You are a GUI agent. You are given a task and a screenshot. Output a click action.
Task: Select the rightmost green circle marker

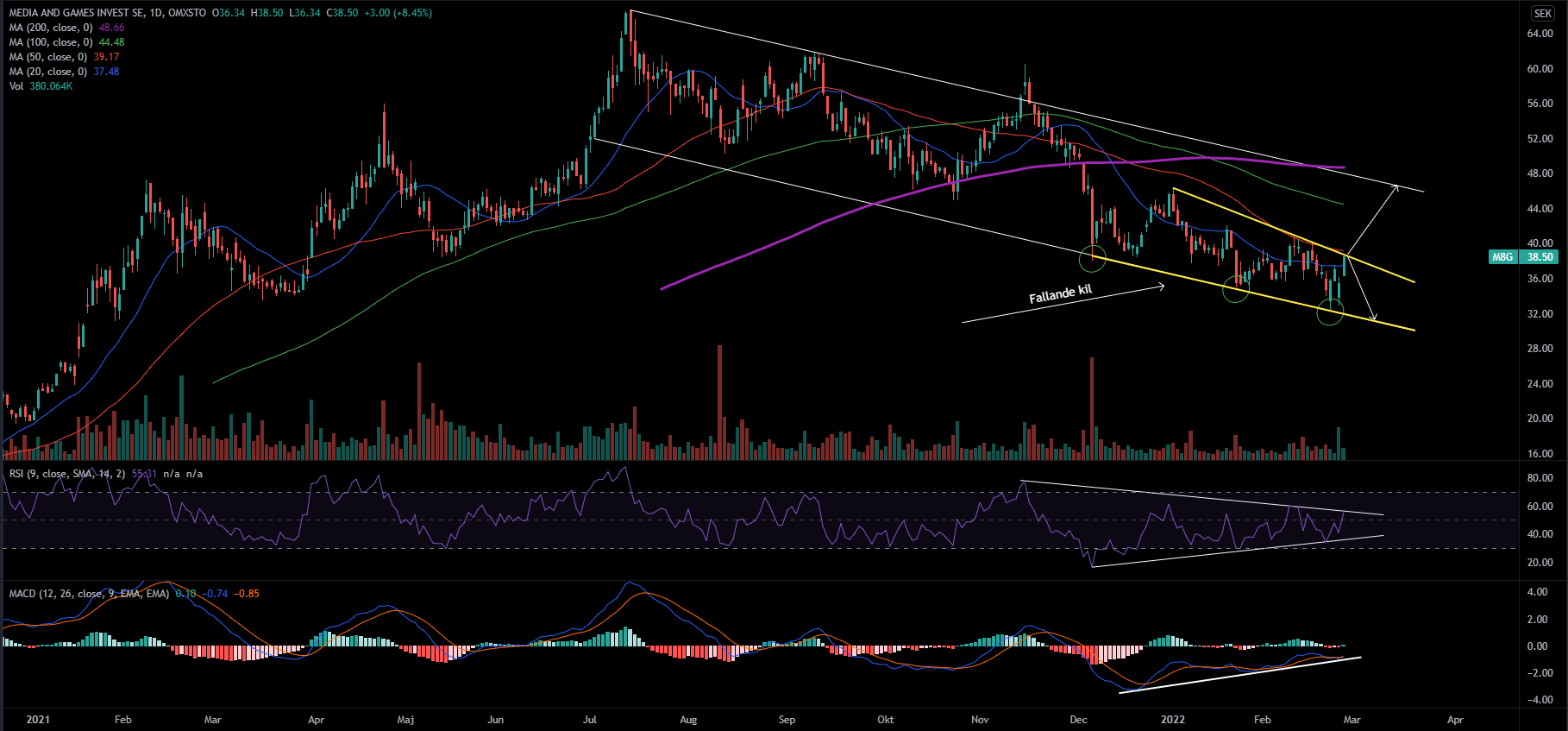[x=1330, y=312]
